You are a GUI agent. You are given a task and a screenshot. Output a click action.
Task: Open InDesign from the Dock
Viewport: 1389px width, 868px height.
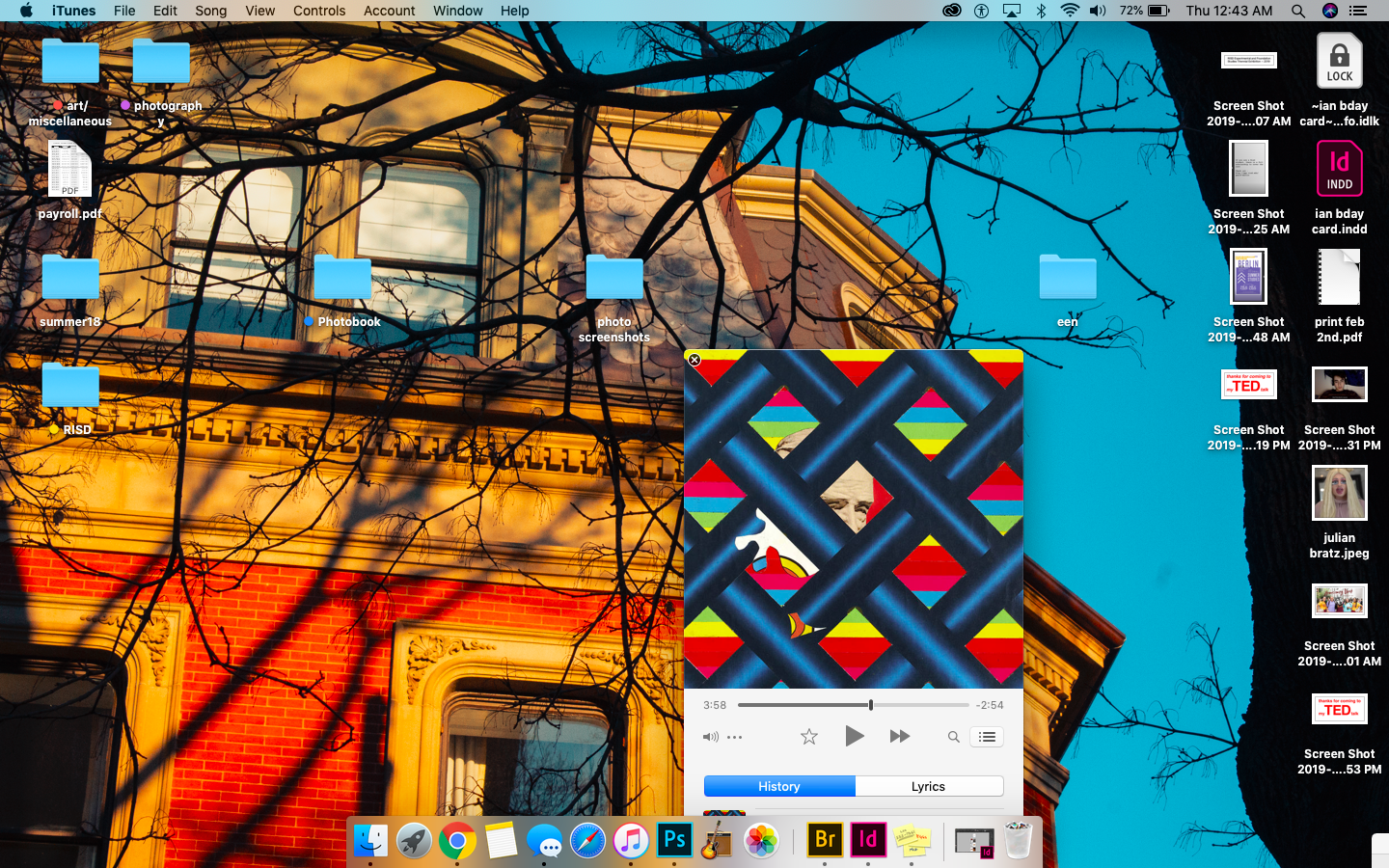click(868, 840)
